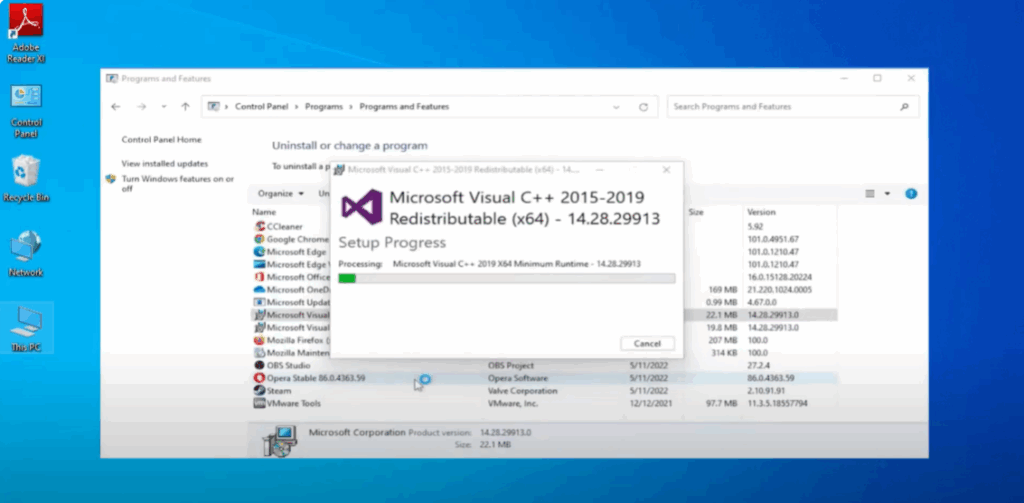Click the Search Programs and Features field
This screenshot has width=1024, height=503.
tap(793, 106)
